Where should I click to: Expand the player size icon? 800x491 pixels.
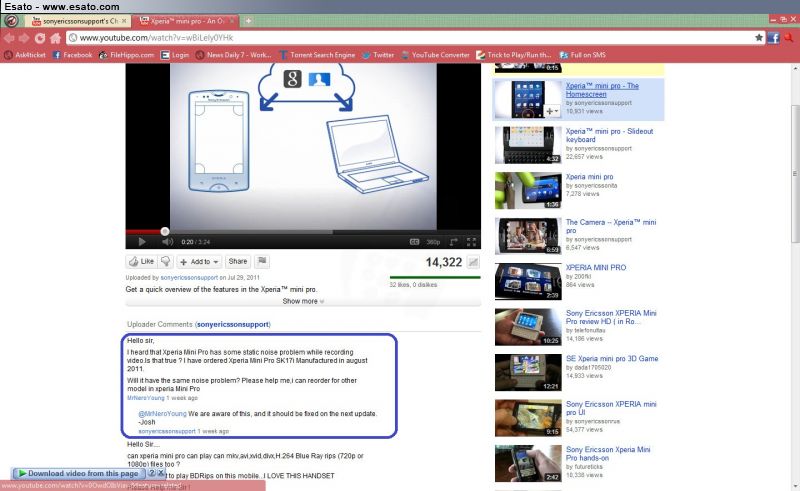(453, 242)
